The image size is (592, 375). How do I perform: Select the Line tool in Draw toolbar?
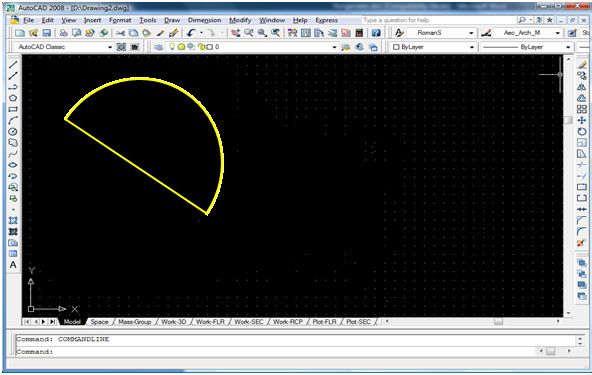click(13, 65)
